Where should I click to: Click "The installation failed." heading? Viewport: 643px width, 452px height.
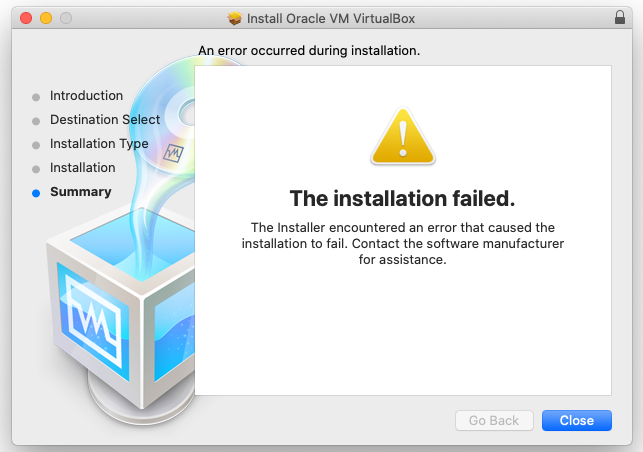402,197
